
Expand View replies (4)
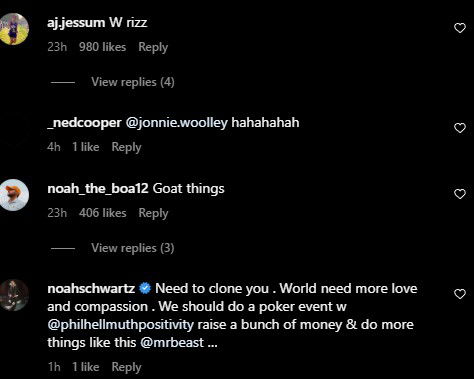(x=133, y=82)
